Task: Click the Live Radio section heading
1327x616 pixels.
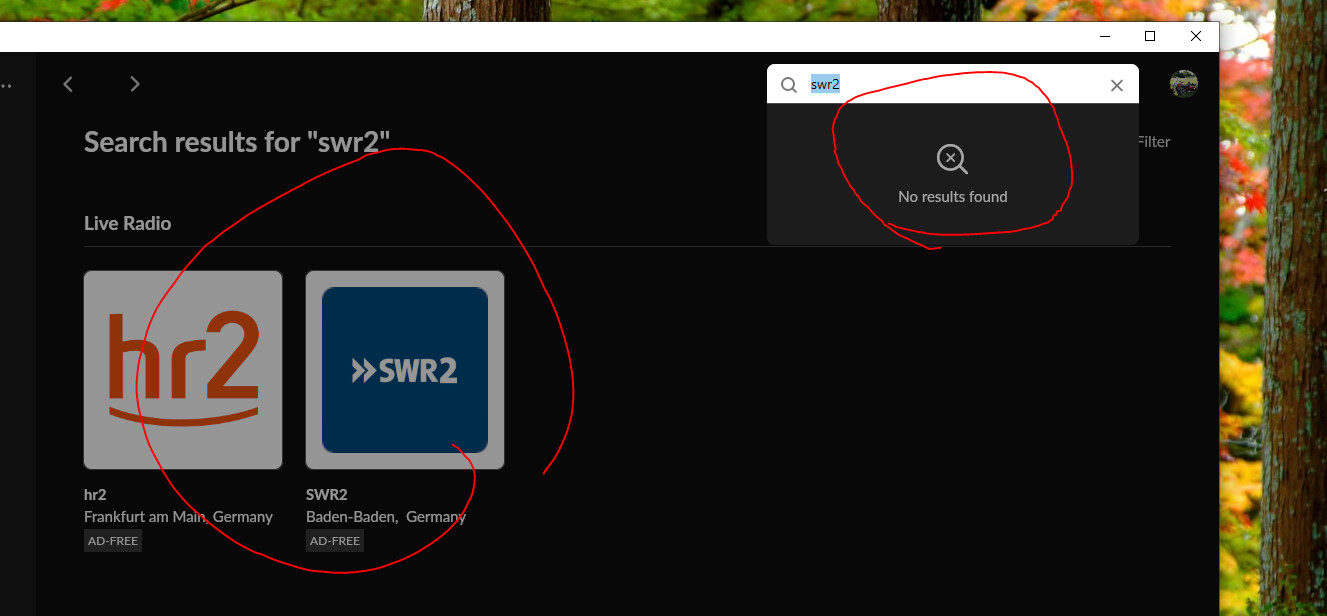Action: (127, 223)
